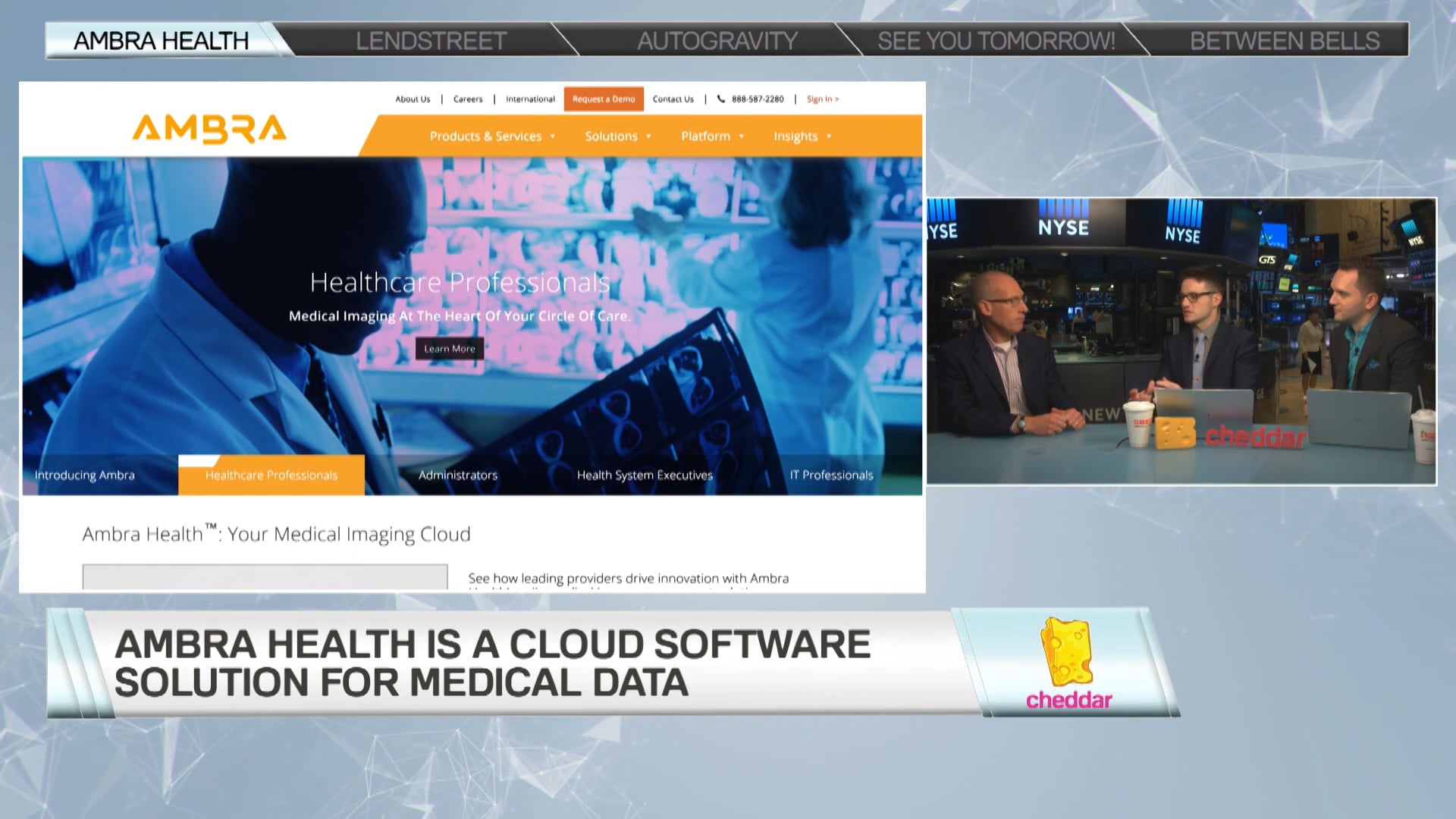1456x819 pixels.
Task: Click the phone icon beside 888-587-2280
Action: coord(721,99)
